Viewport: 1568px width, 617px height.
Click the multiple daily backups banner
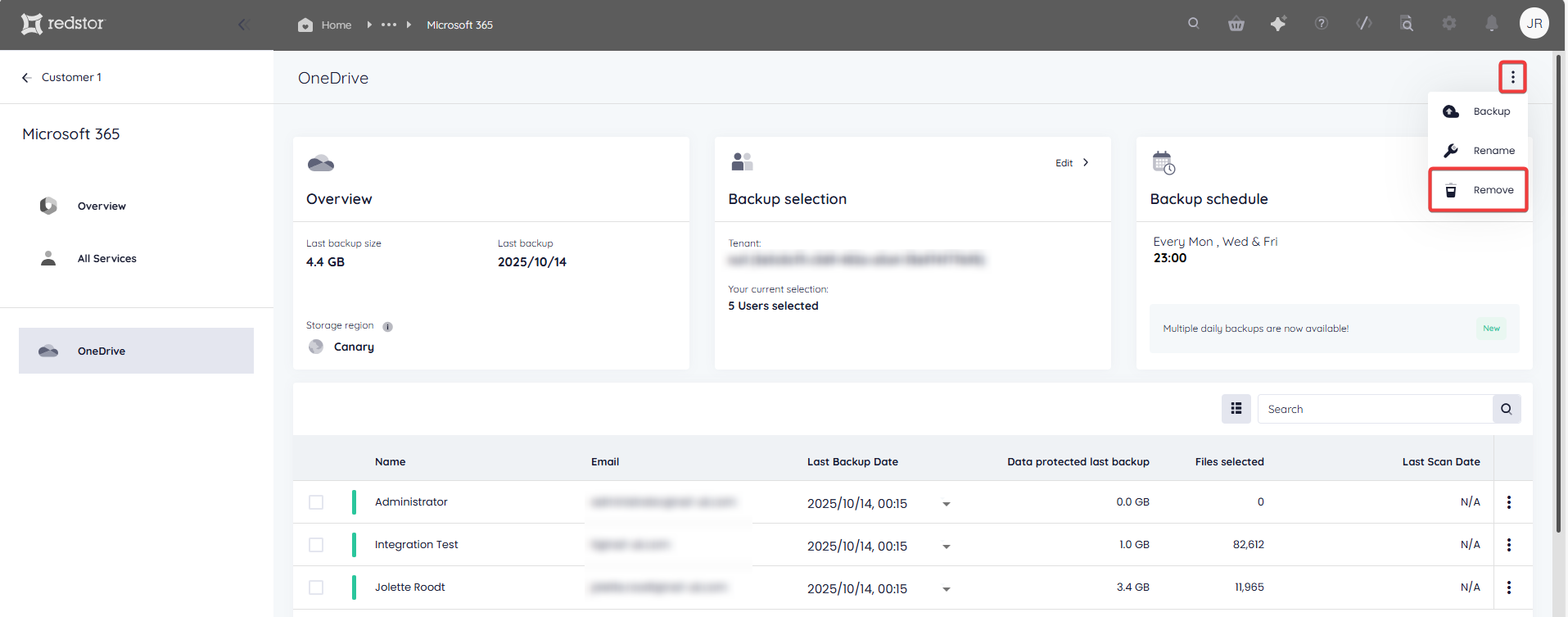click(1335, 329)
